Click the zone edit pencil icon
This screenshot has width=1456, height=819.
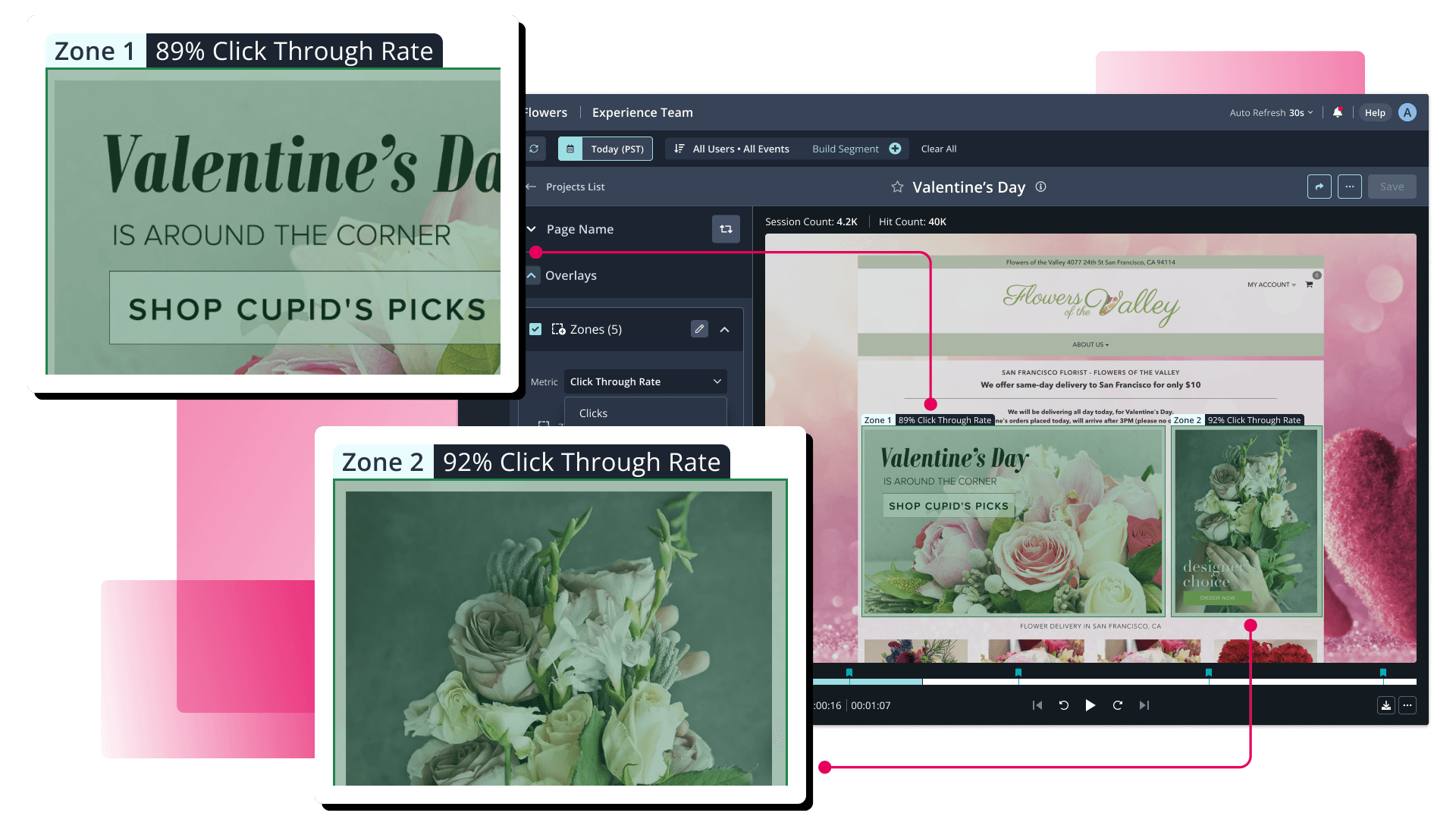pos(699,329)
